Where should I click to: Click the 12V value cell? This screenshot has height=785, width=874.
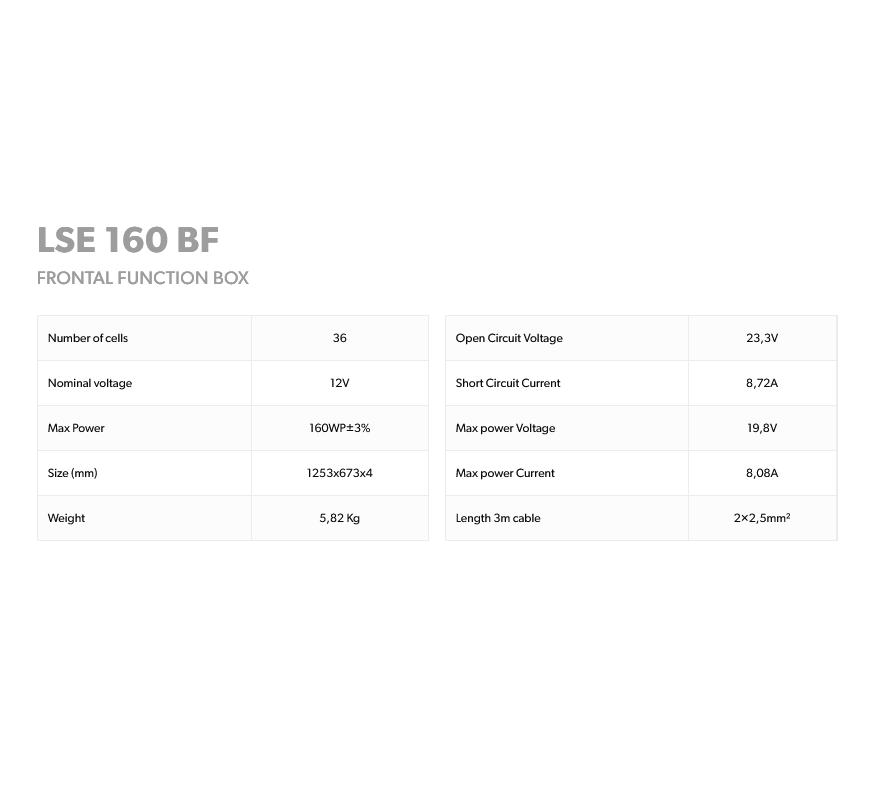[x=340, y=383]
